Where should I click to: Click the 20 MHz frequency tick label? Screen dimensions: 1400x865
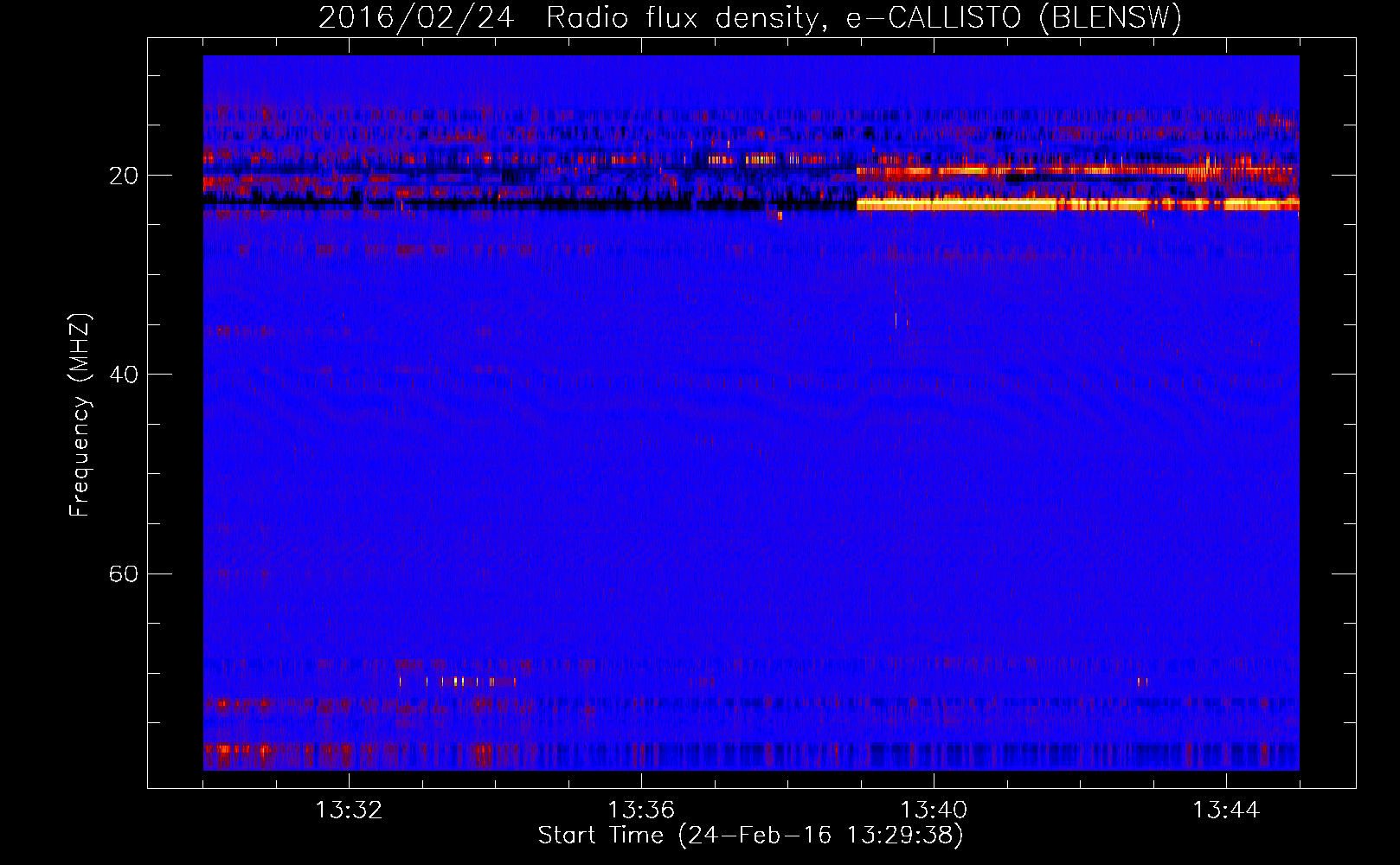click(123, 176)
